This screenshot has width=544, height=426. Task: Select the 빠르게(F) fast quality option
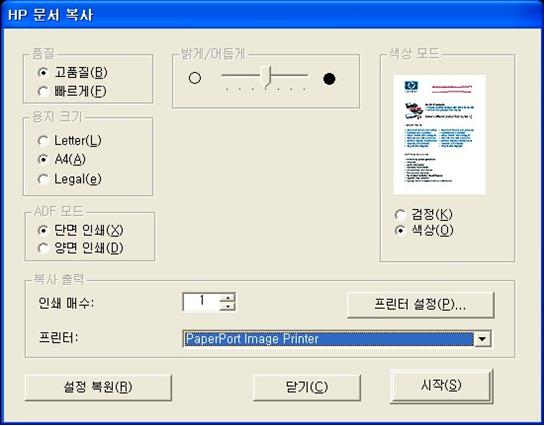[x=71, y=91]
